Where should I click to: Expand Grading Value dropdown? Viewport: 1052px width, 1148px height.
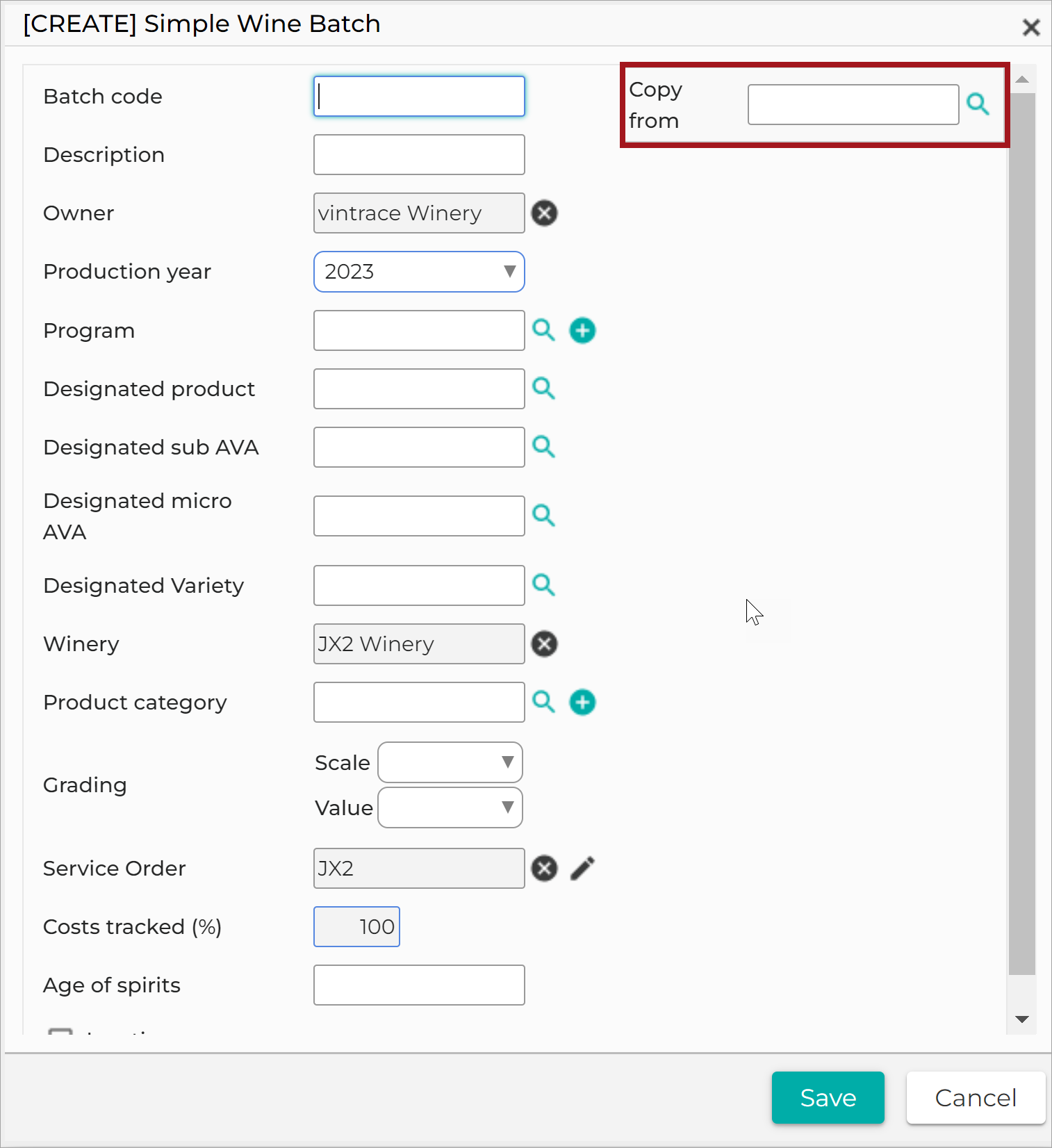pos(450,807)
